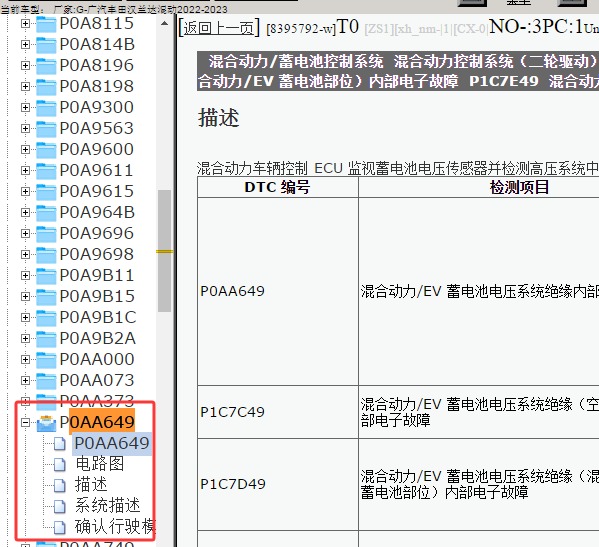
Task: Click the P0A9B2A folder icon
Action: 46,339
